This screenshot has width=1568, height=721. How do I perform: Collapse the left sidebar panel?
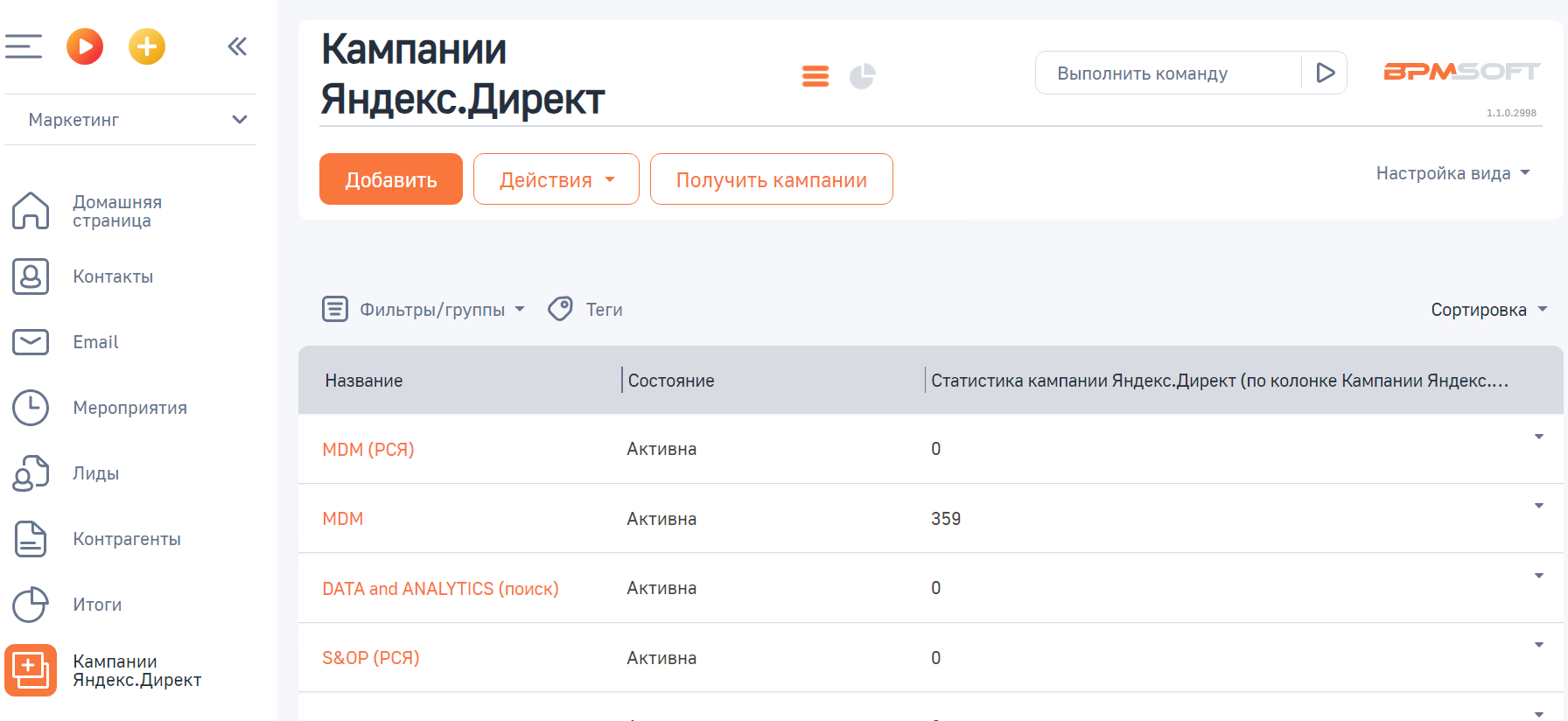[237, 46]
